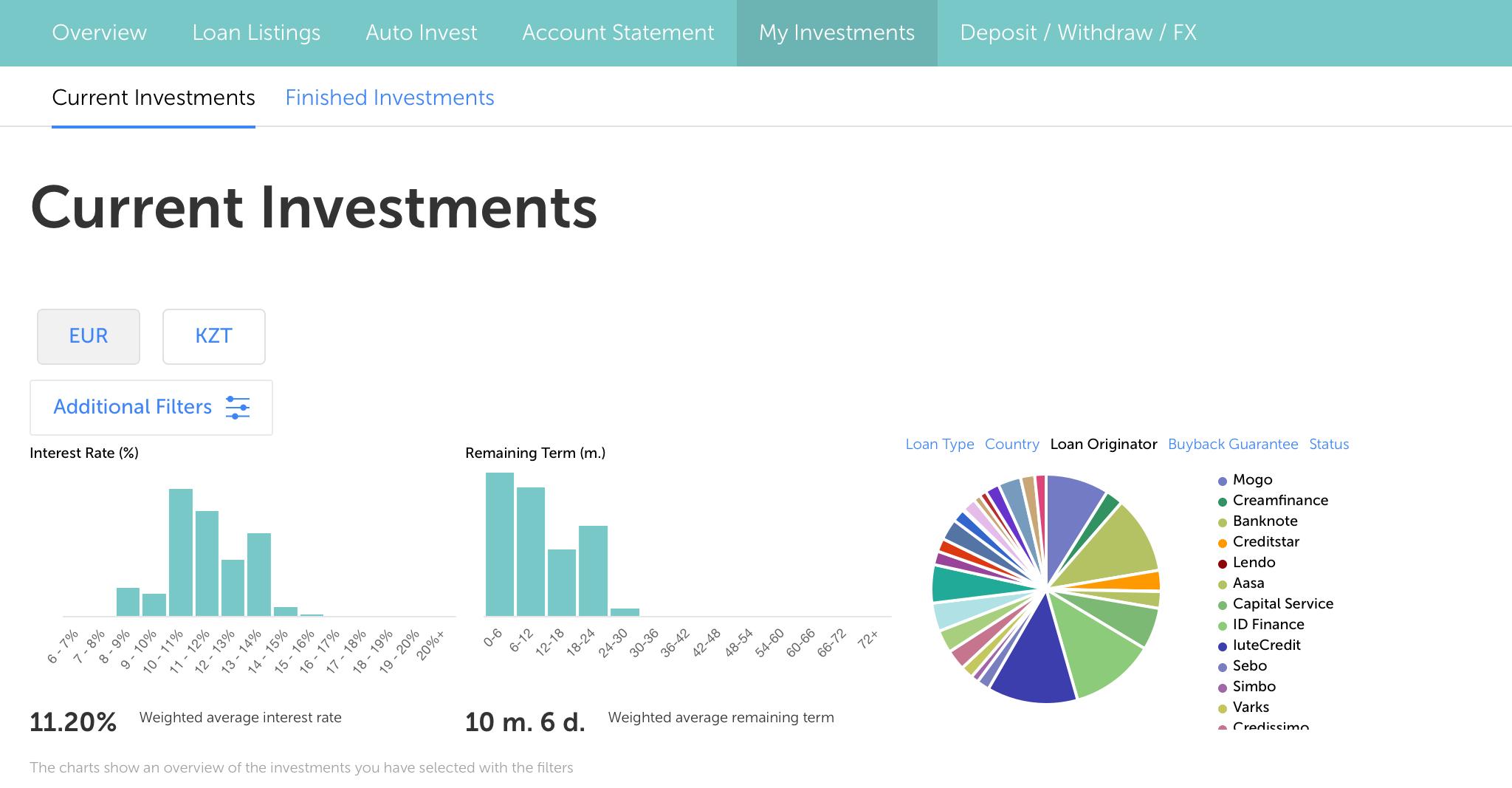Show pie chart by Status
1512x788 pixels.
coord(1328,444)
